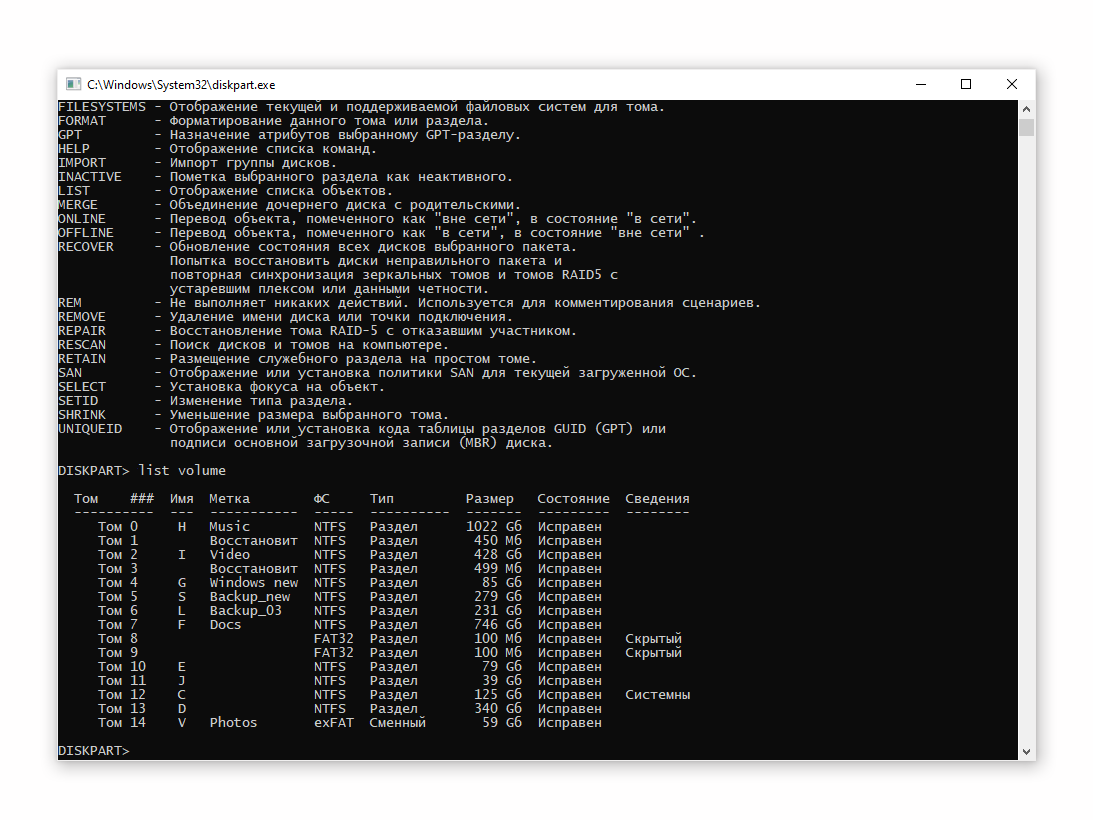Select the 'Docs' volume label
The height and width of the screenshot is (820, 1093).
point(225,625)
